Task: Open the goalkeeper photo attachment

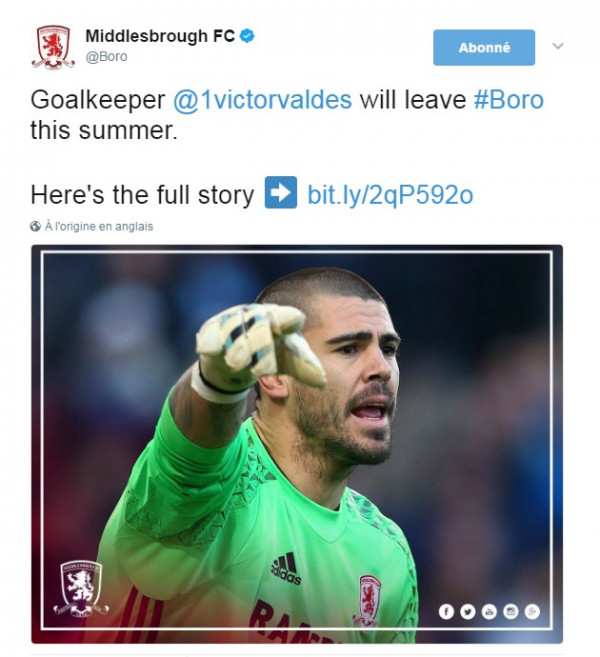Action: [297, 444]
